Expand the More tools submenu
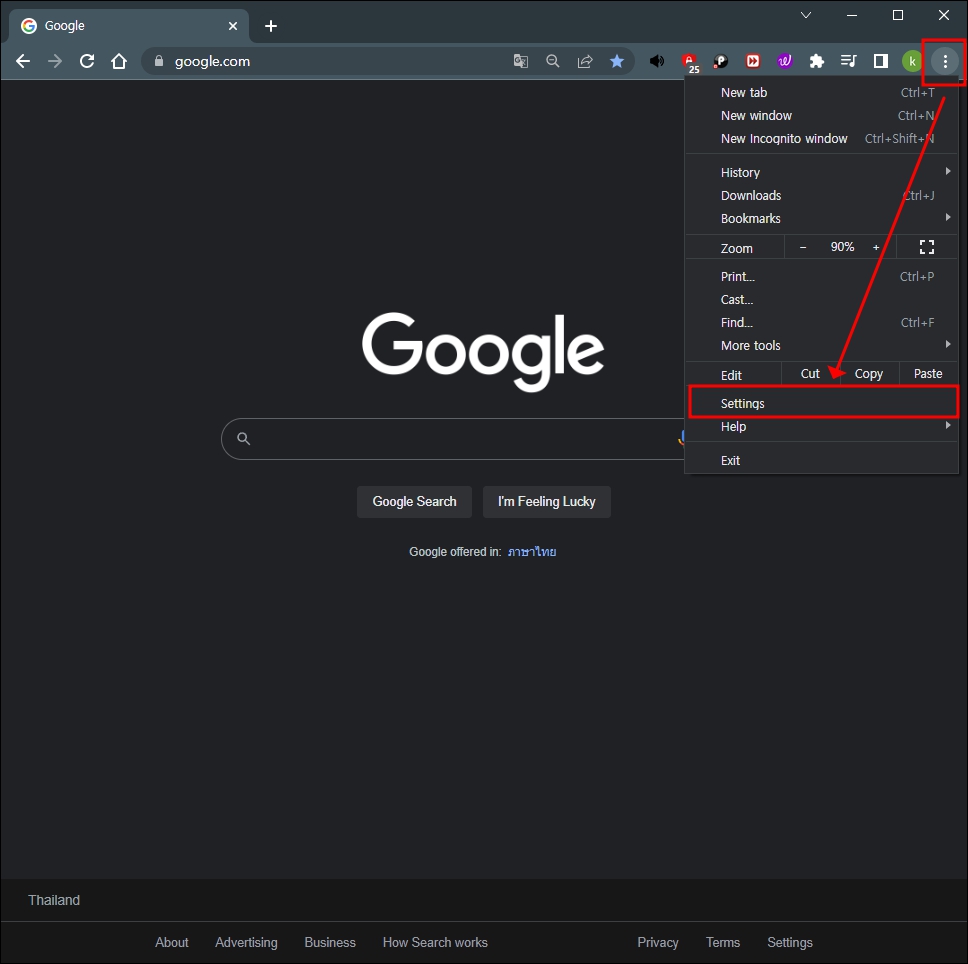968x964 pixels. 822,346
